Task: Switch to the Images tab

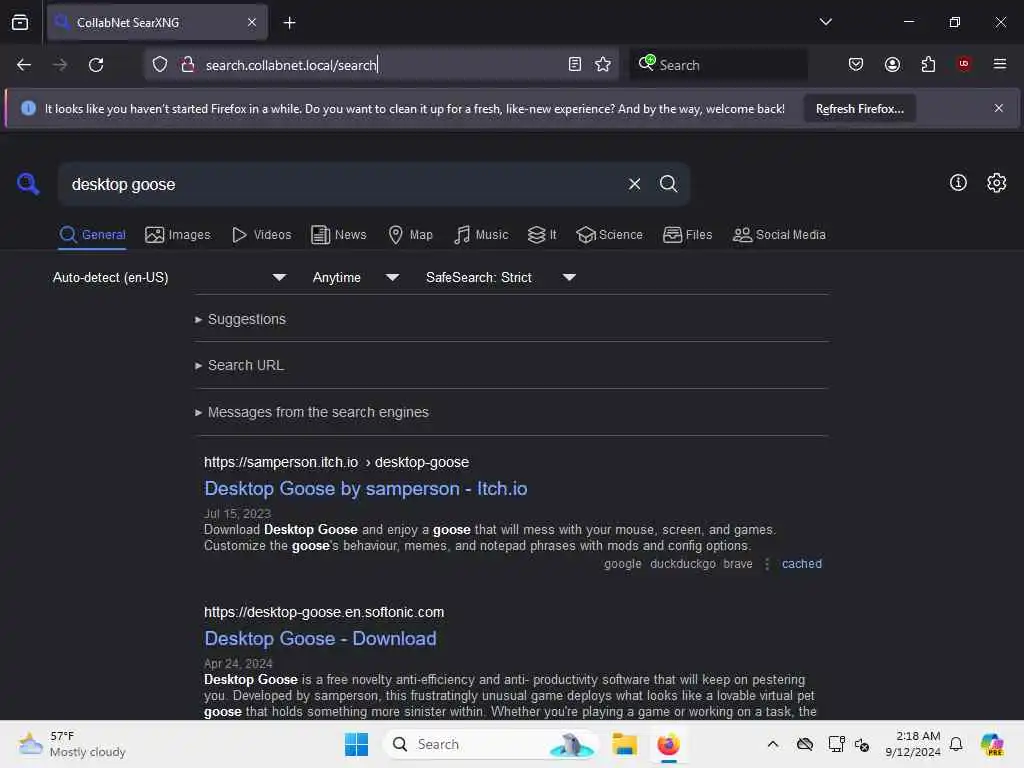Action: pos(178,234)
